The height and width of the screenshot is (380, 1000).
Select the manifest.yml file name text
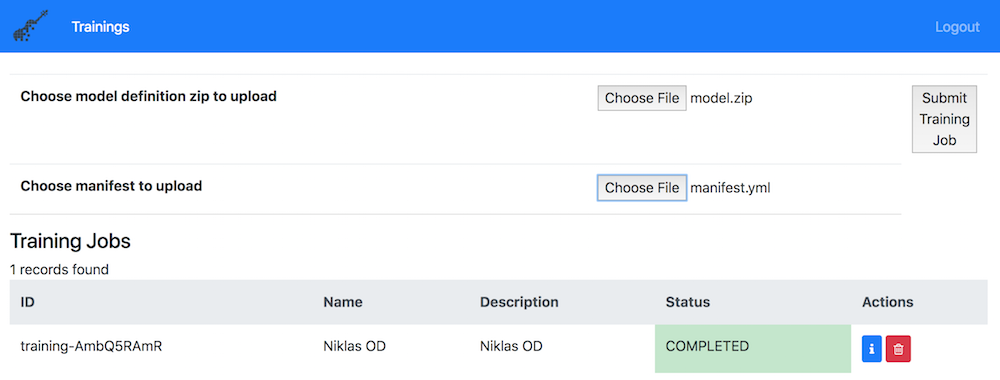click(730, 187)
